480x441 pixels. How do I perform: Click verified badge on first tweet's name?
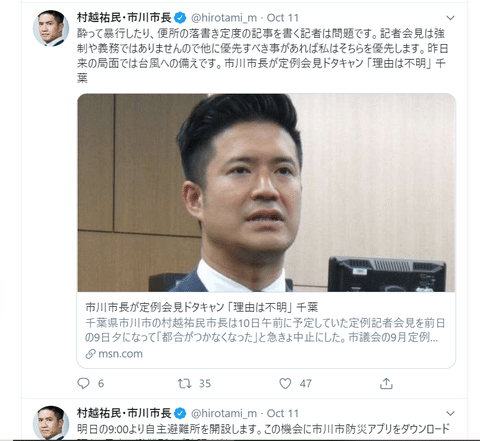180,18
